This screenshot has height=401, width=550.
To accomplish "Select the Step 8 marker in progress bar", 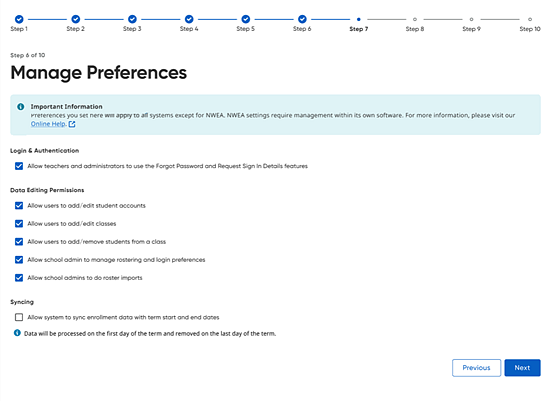I will tap(415, 19).
